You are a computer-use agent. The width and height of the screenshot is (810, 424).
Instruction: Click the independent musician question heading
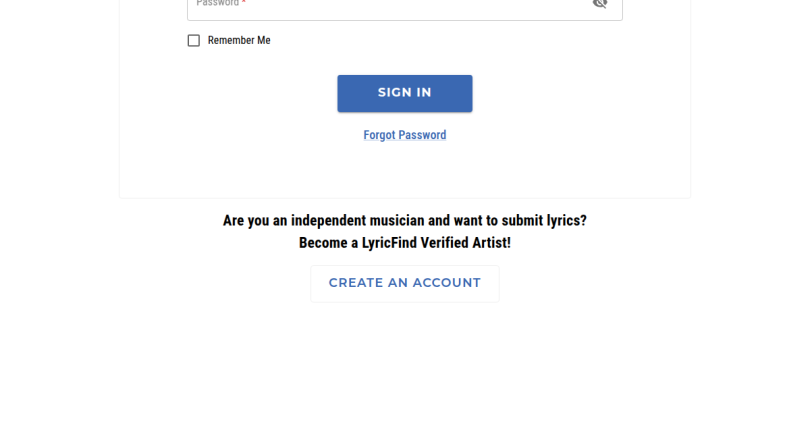point(405,220)
